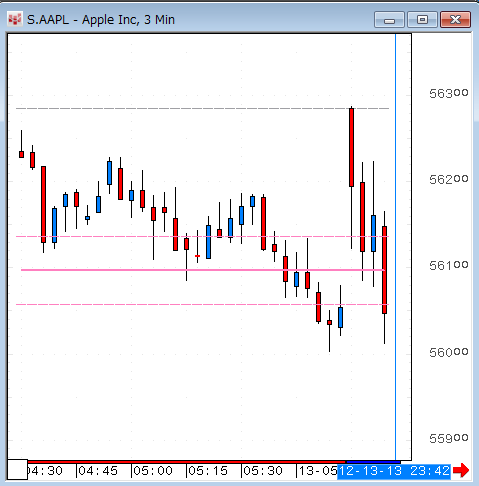Image resolution: width=479 pixels, height=486 pixels.
Task: Click the 05:00 time label
Action: coord(153,471)
